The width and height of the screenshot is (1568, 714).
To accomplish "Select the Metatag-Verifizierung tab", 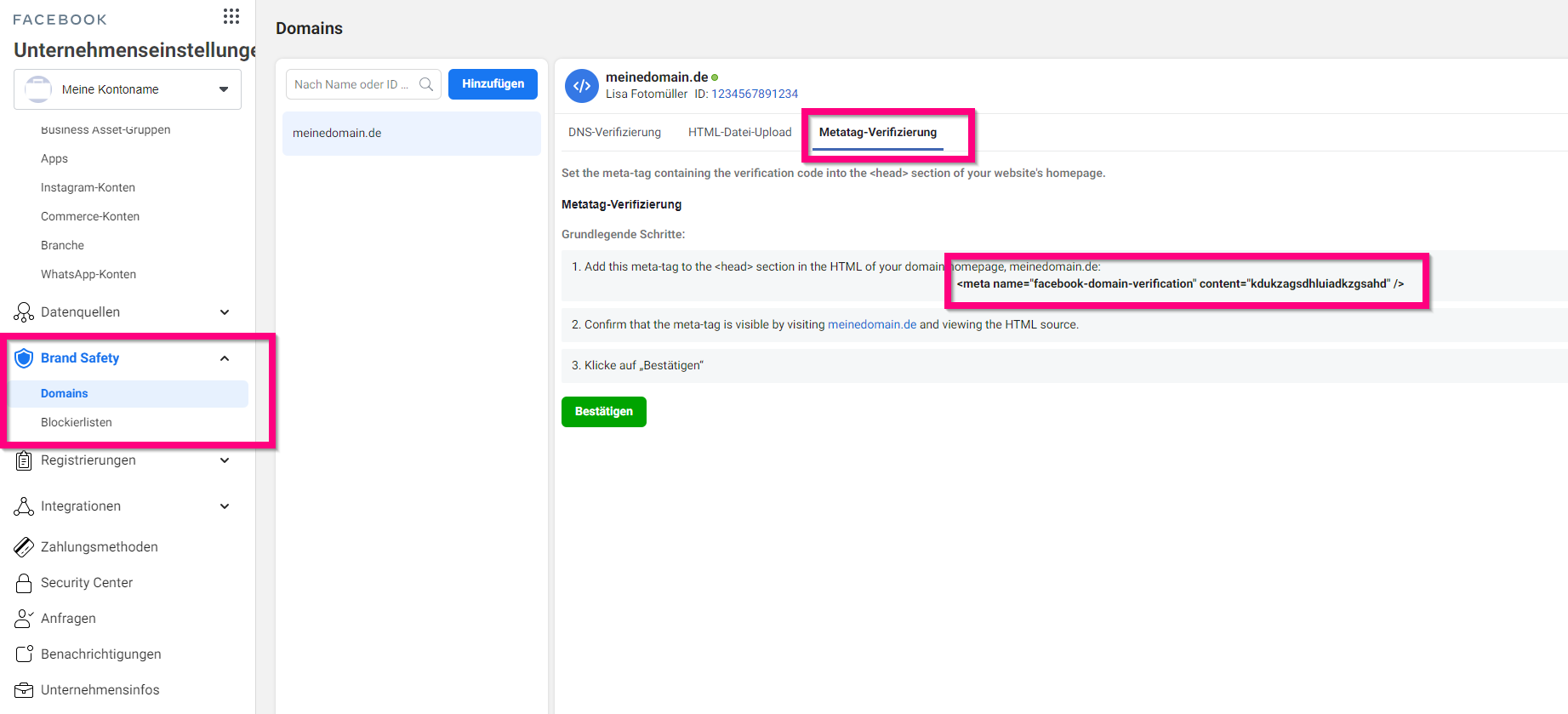I will tap(877, 132).
